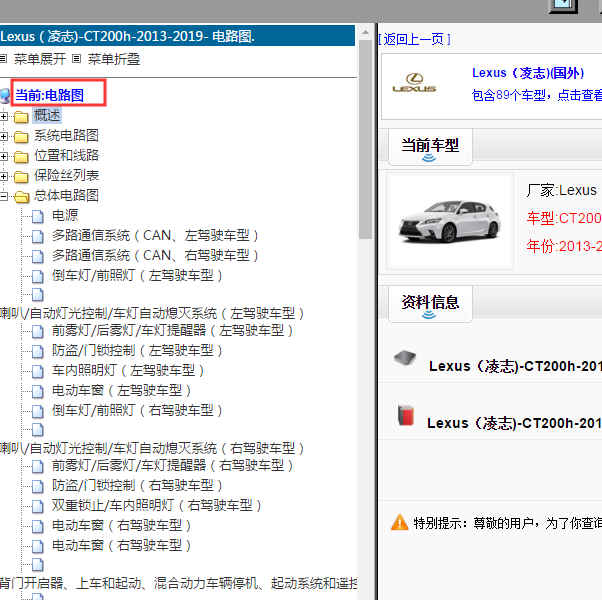Viewport: 602px width, 600px height.
Task: Click the 包含89个车型 link
Action: [x=537, y=95]
